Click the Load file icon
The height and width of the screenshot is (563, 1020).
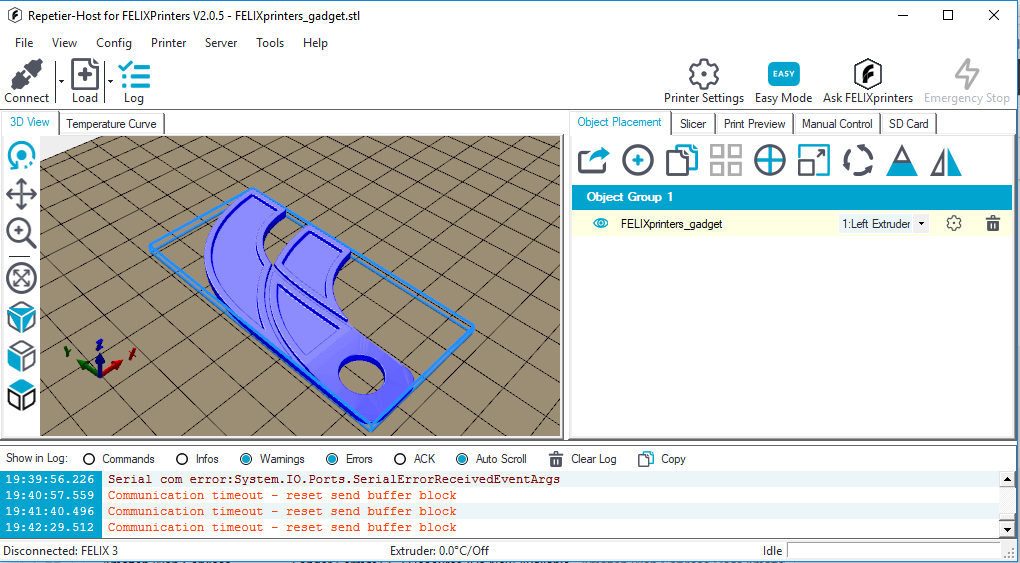click(85, 74)
